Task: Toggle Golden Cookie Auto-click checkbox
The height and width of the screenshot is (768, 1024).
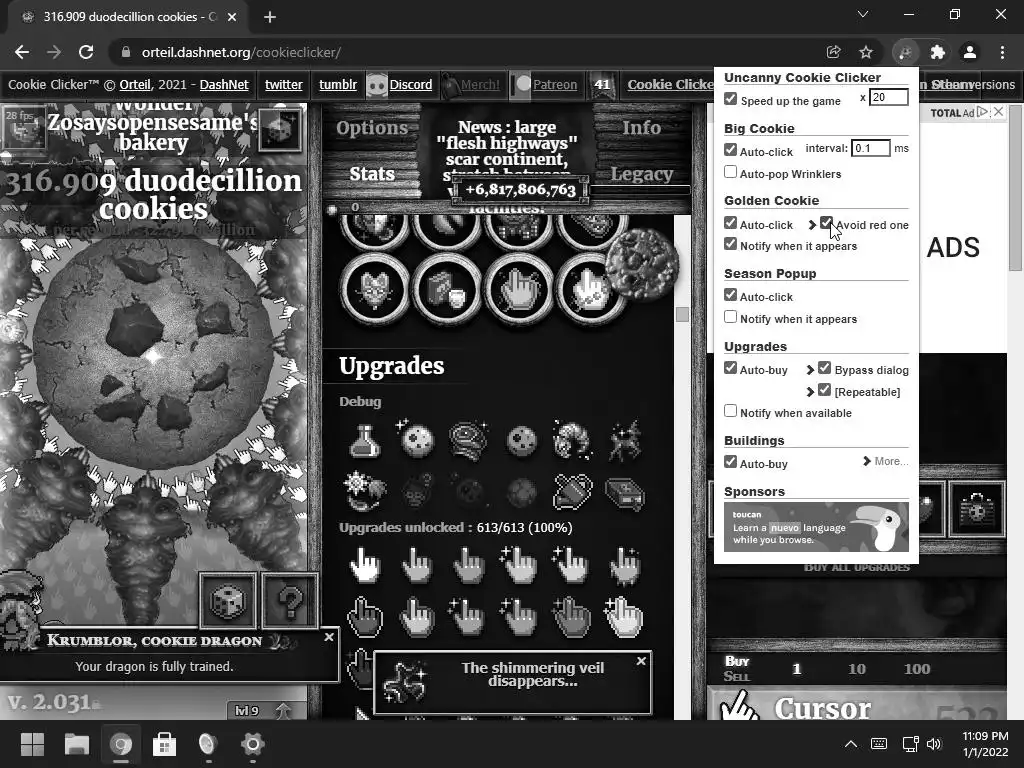Action: pyautogui.click(x=731, y=223)
